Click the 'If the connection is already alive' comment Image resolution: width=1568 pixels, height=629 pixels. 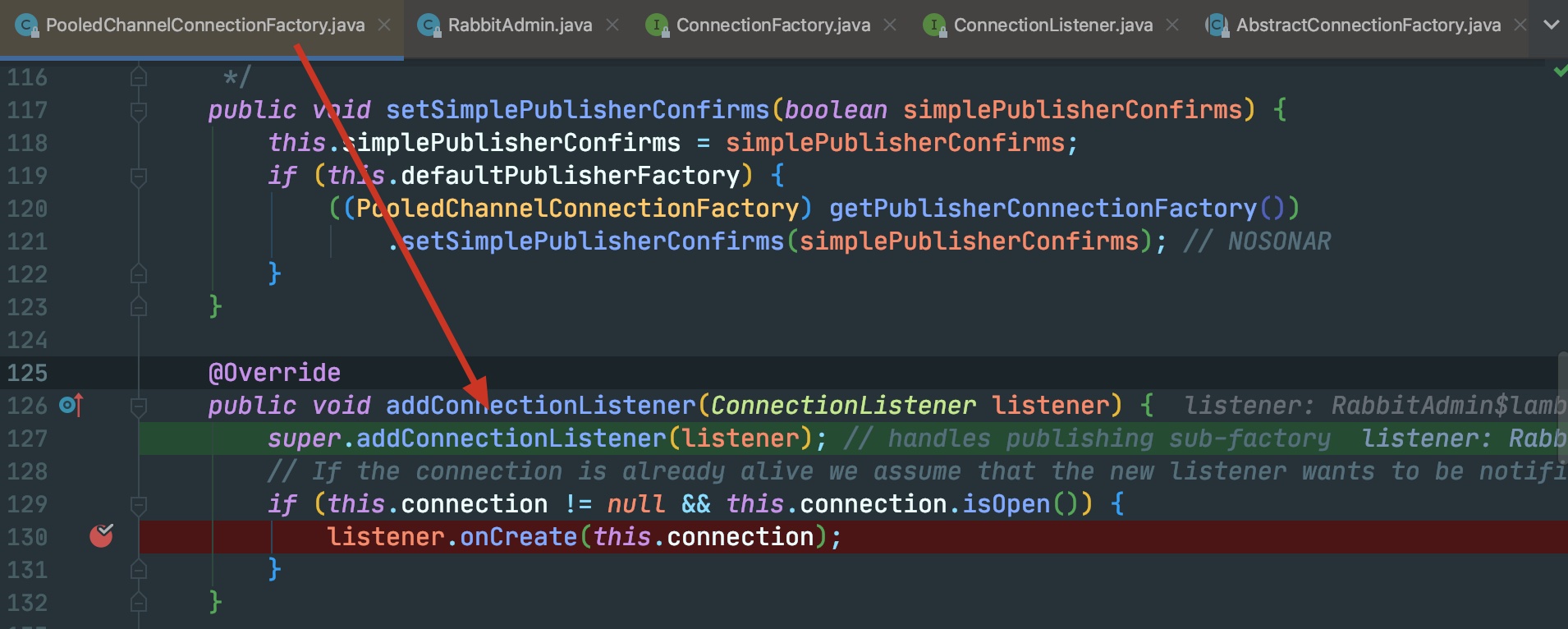(917, 471)
